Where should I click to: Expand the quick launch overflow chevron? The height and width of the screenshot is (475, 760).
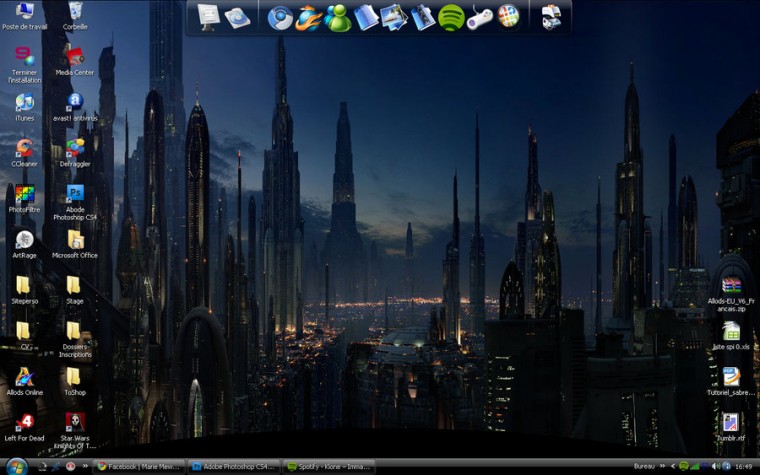coord(85,466)
